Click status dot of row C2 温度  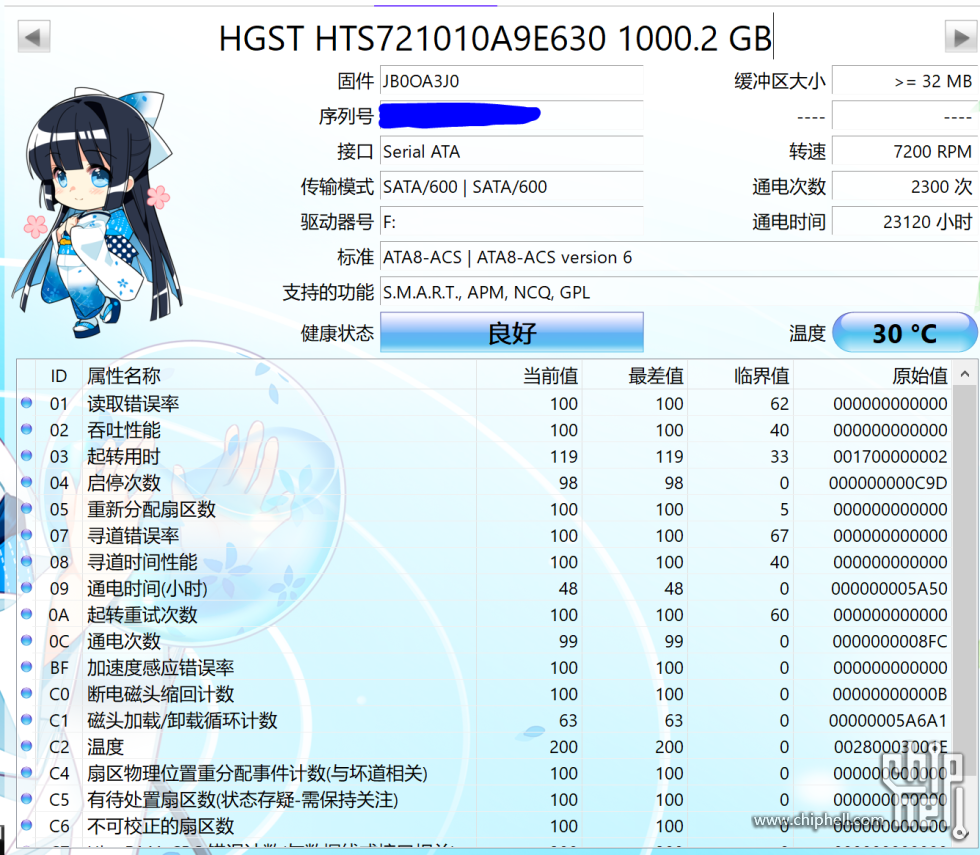26,746
